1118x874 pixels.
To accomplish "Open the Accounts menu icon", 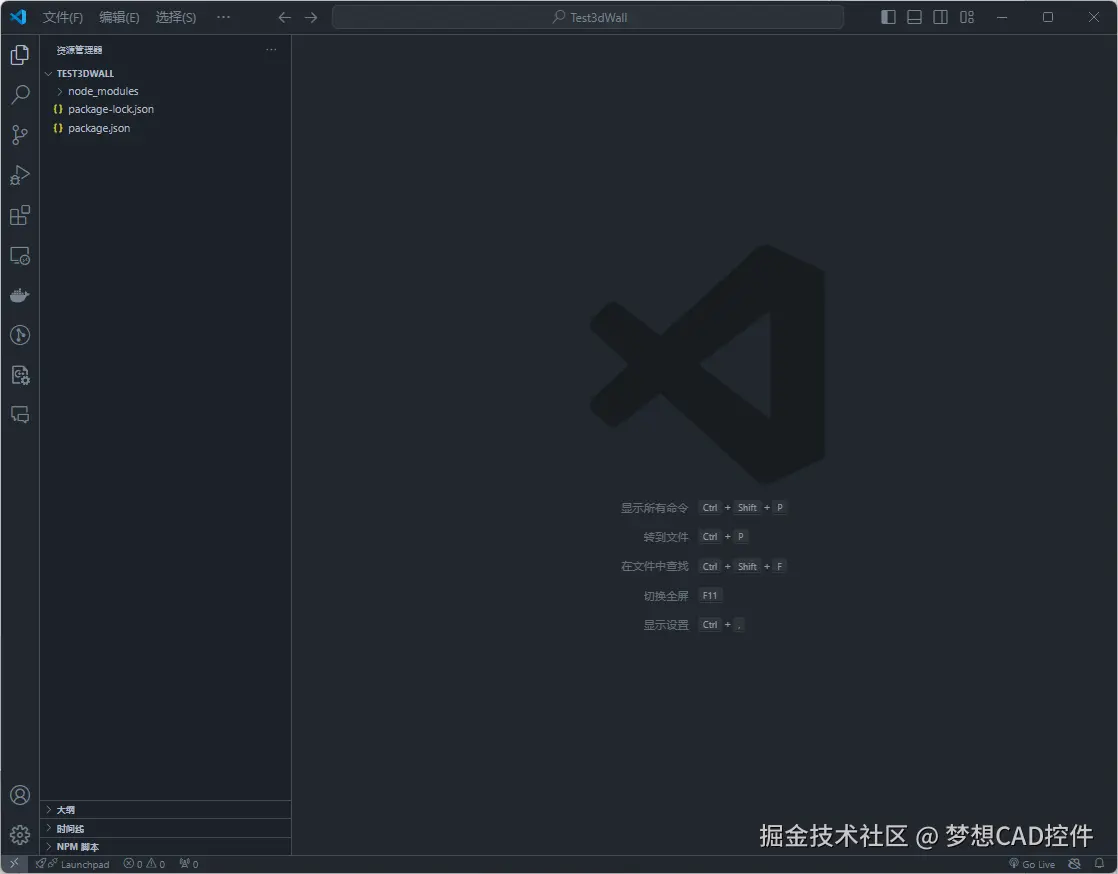I will (x=20, y=795).
